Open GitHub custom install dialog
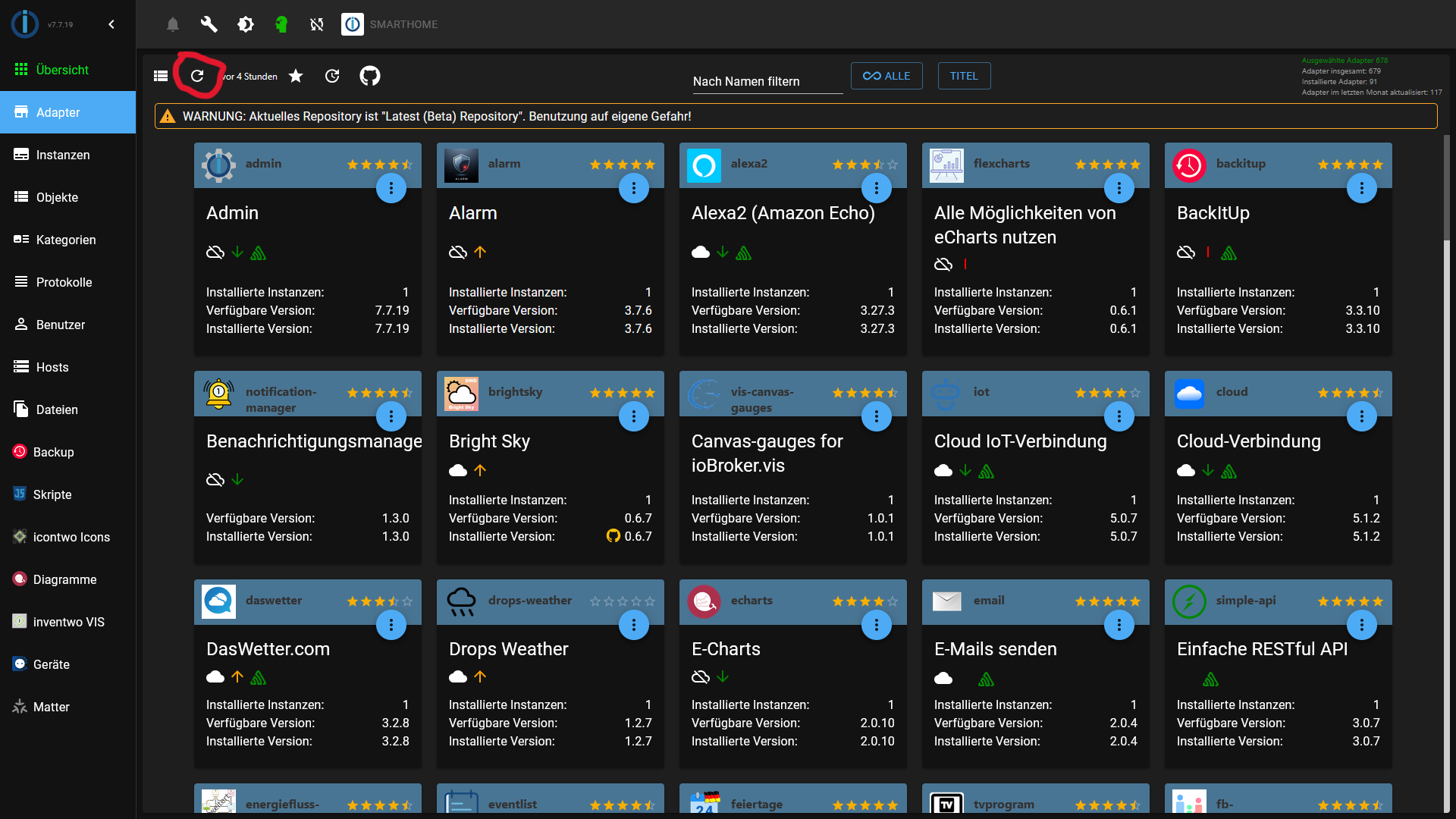Image resolution: width=1456 pixels, height=819 pixels. [x=369, y=76]
